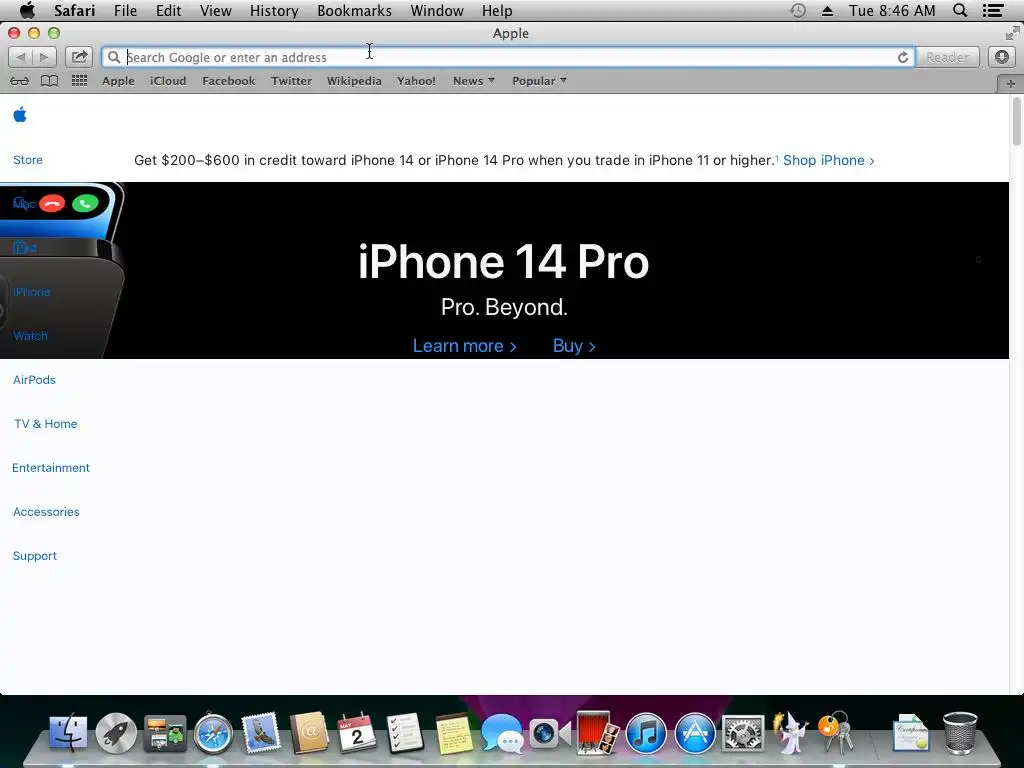Image resolution: width=1024 pixels, height=768 pixels.
Task: Open the Reading List glasses icon
Action: click(x=20, y=81)
